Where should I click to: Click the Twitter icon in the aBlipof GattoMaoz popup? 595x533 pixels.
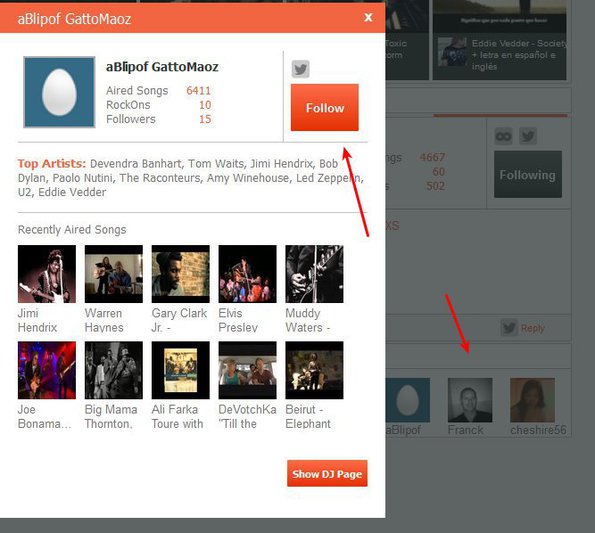coord(300,69)
